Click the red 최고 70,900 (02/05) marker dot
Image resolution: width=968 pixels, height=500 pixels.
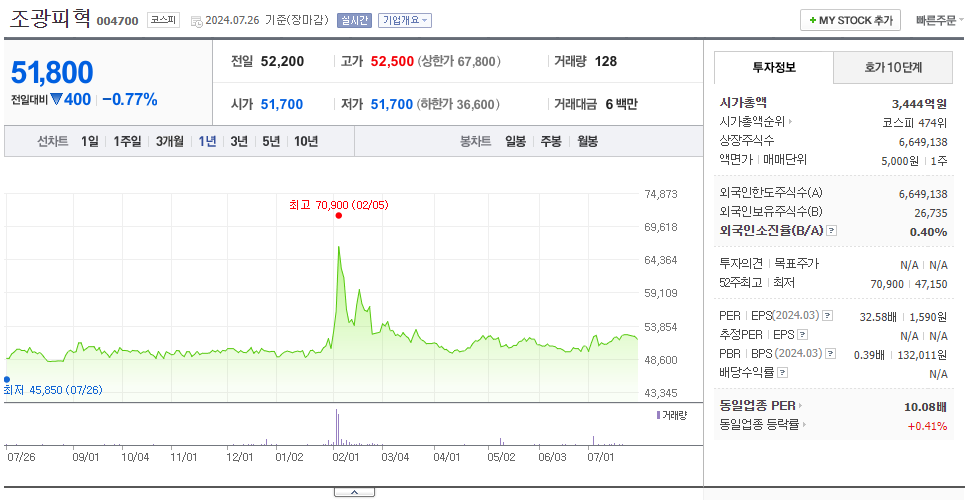(x=338, y=215)
